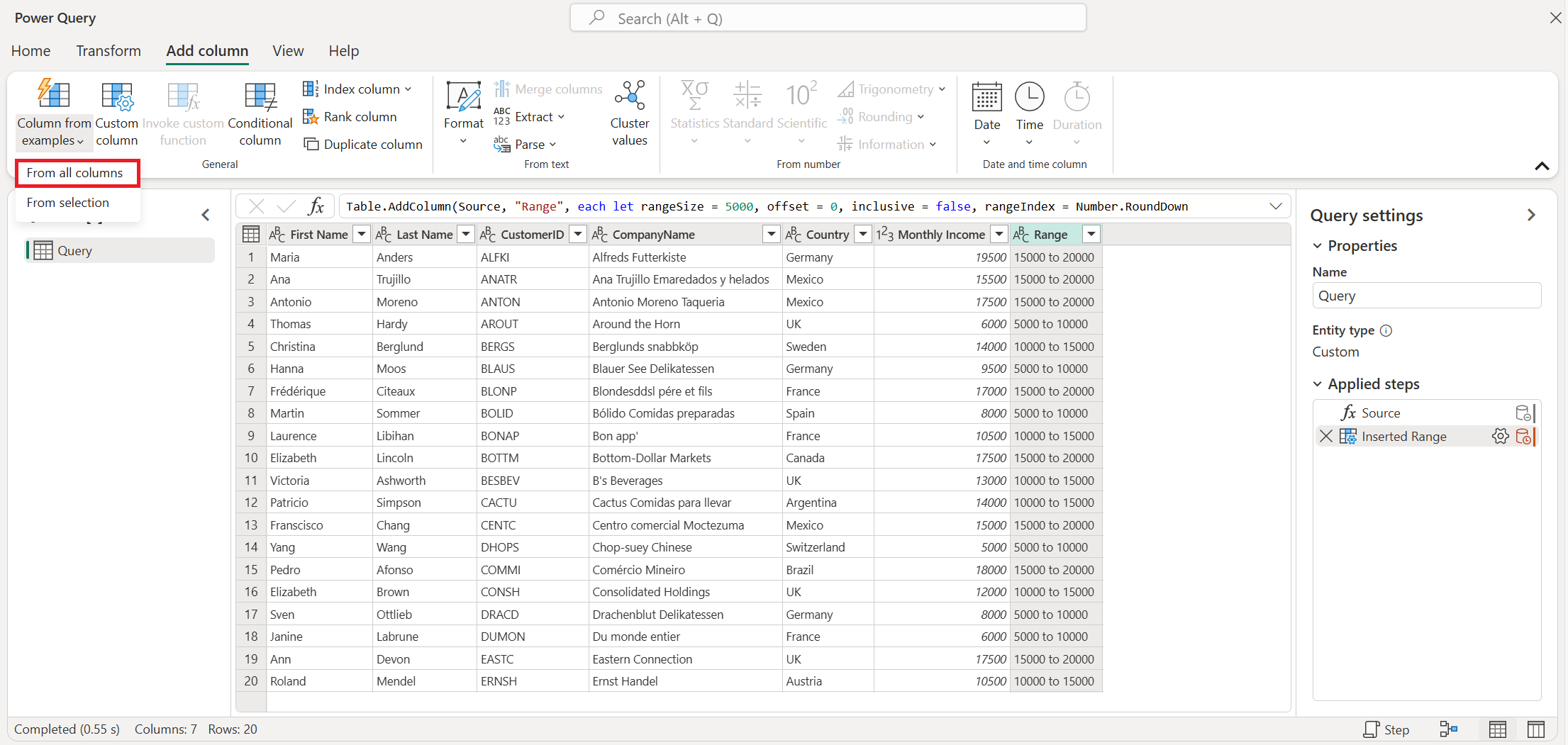Open the Conditional column tool
Viewport: 1568px width, 745px height.
pos(260,99)
